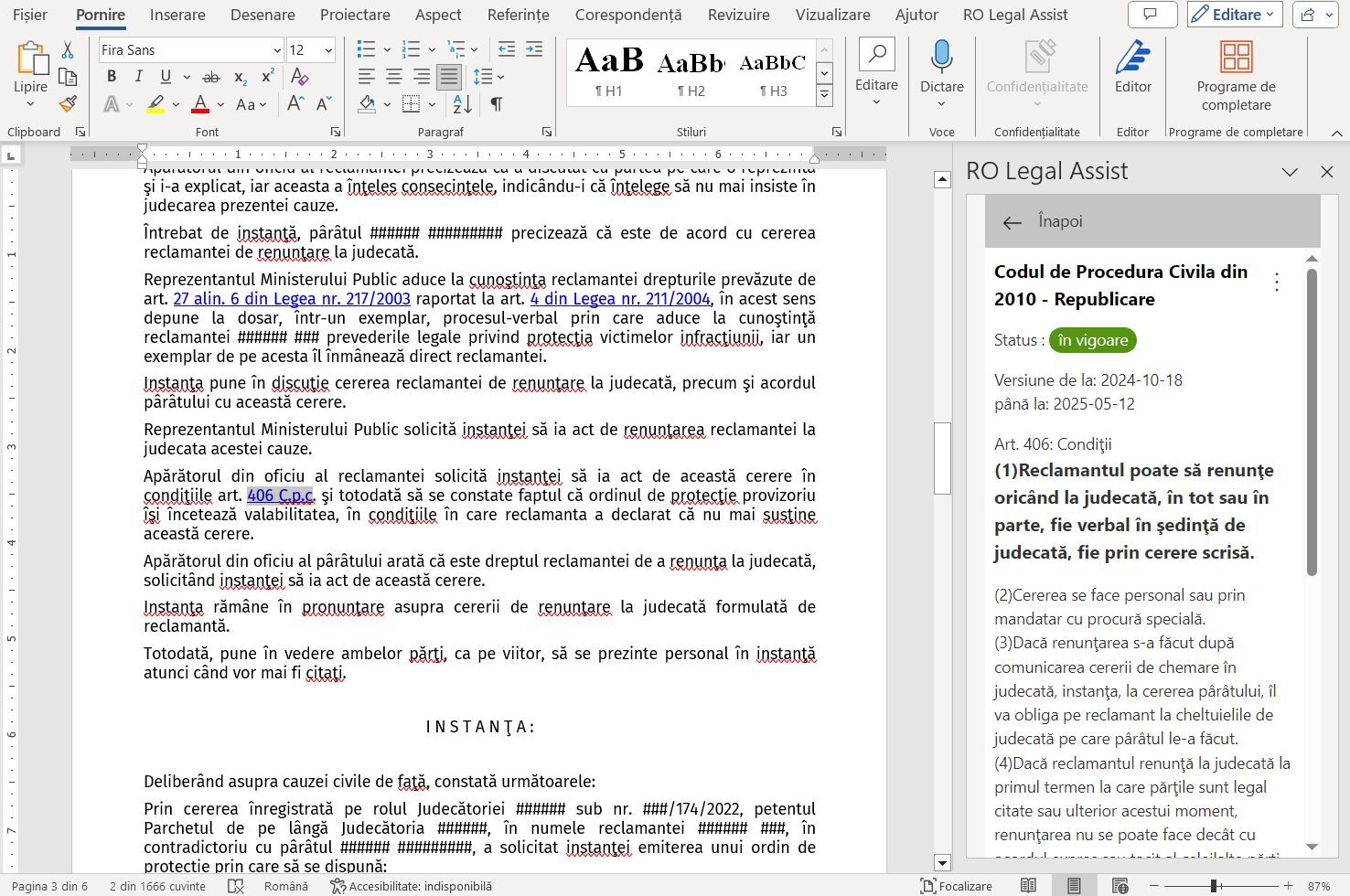This screenshot has width=1350, height=896.
Task: Toggle superscript formatting
Action: [268, 77]
